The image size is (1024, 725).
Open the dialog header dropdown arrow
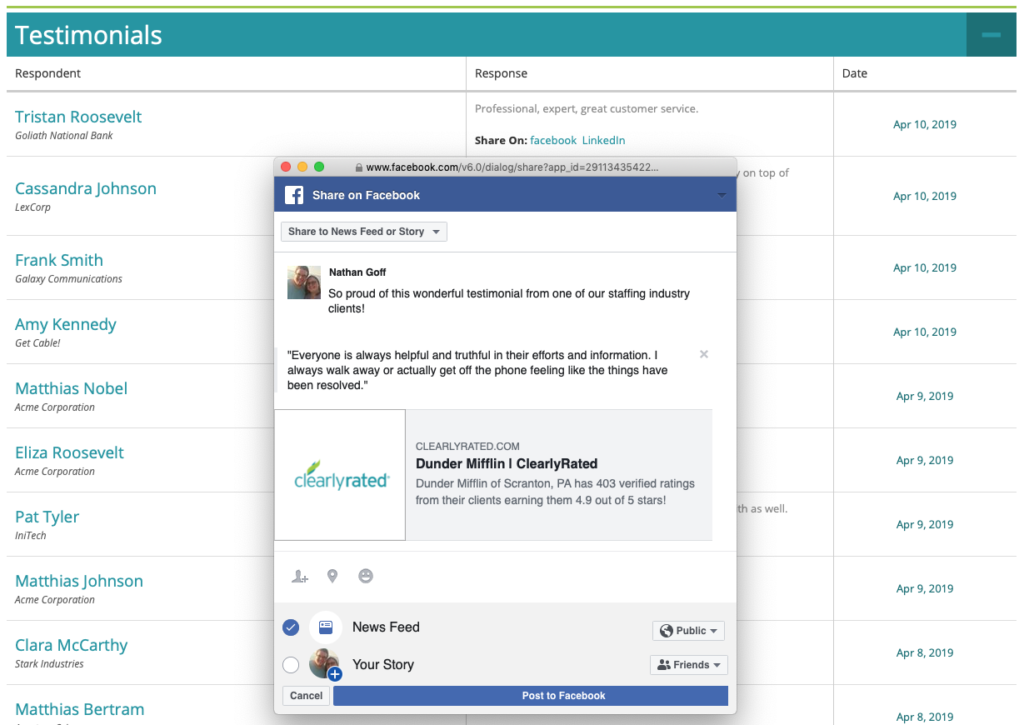click(722, 195)
